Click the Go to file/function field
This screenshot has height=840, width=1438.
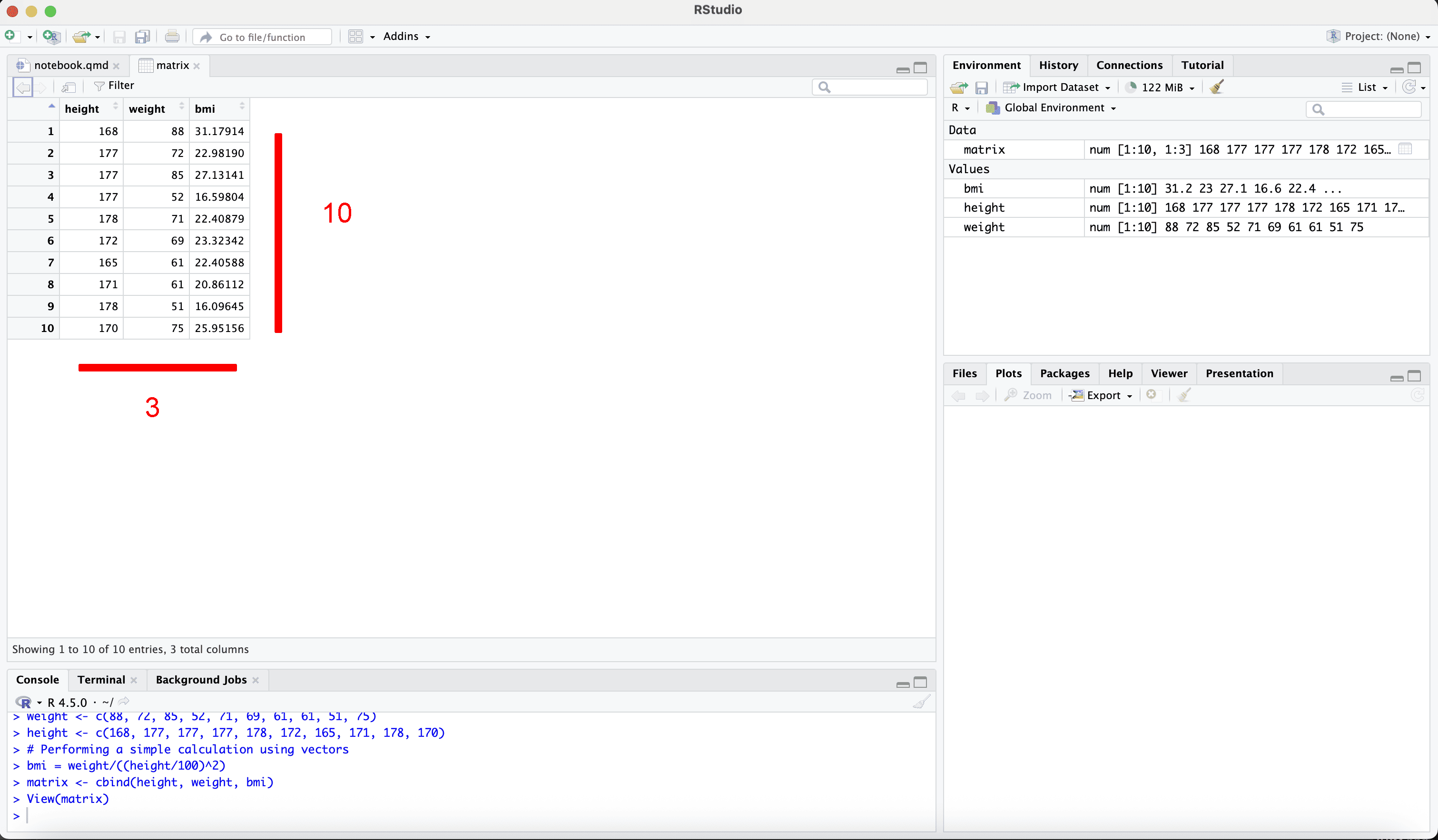coord(263,37)
